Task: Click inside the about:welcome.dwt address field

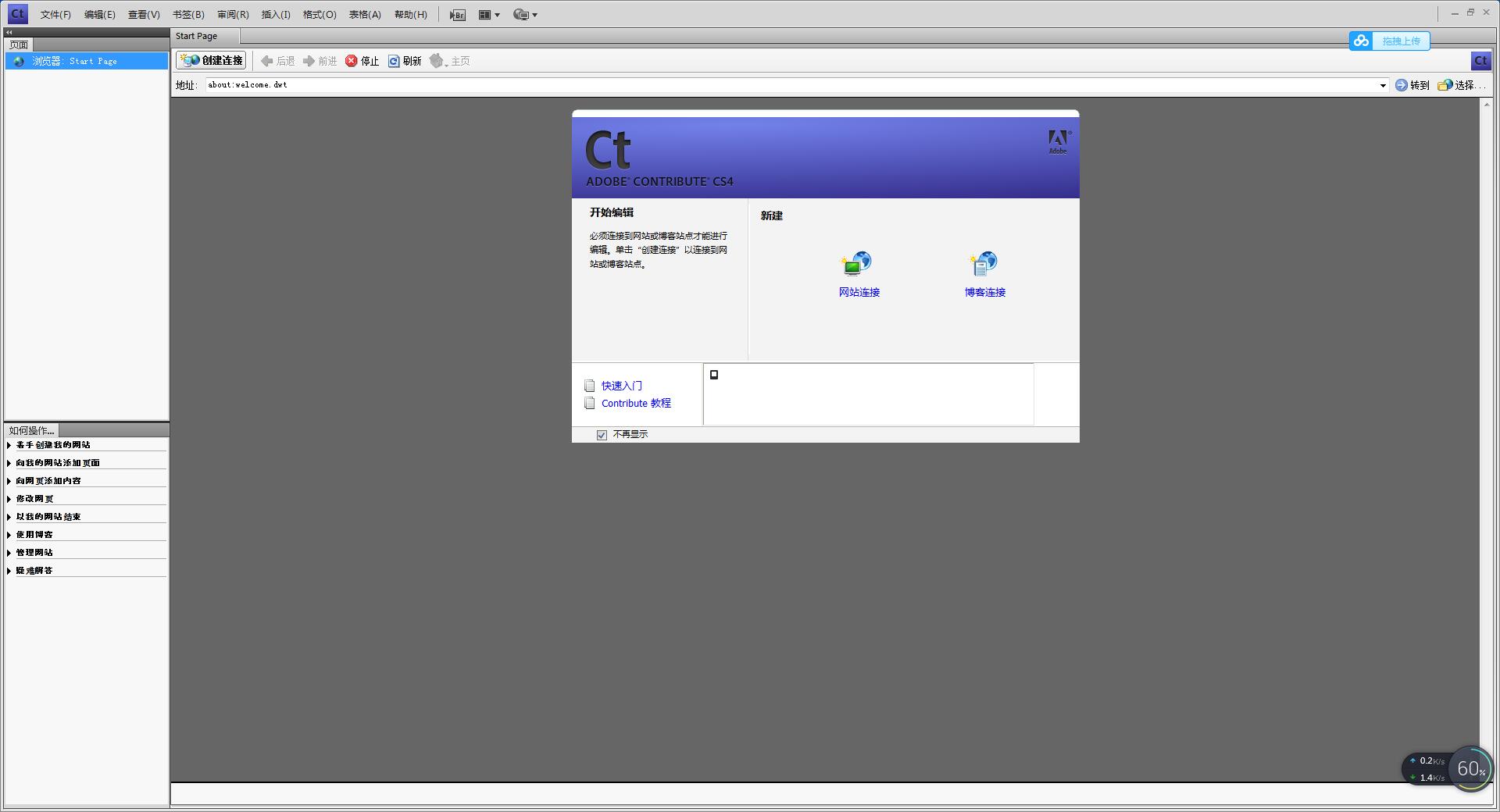Action: [x=547, y=85]
